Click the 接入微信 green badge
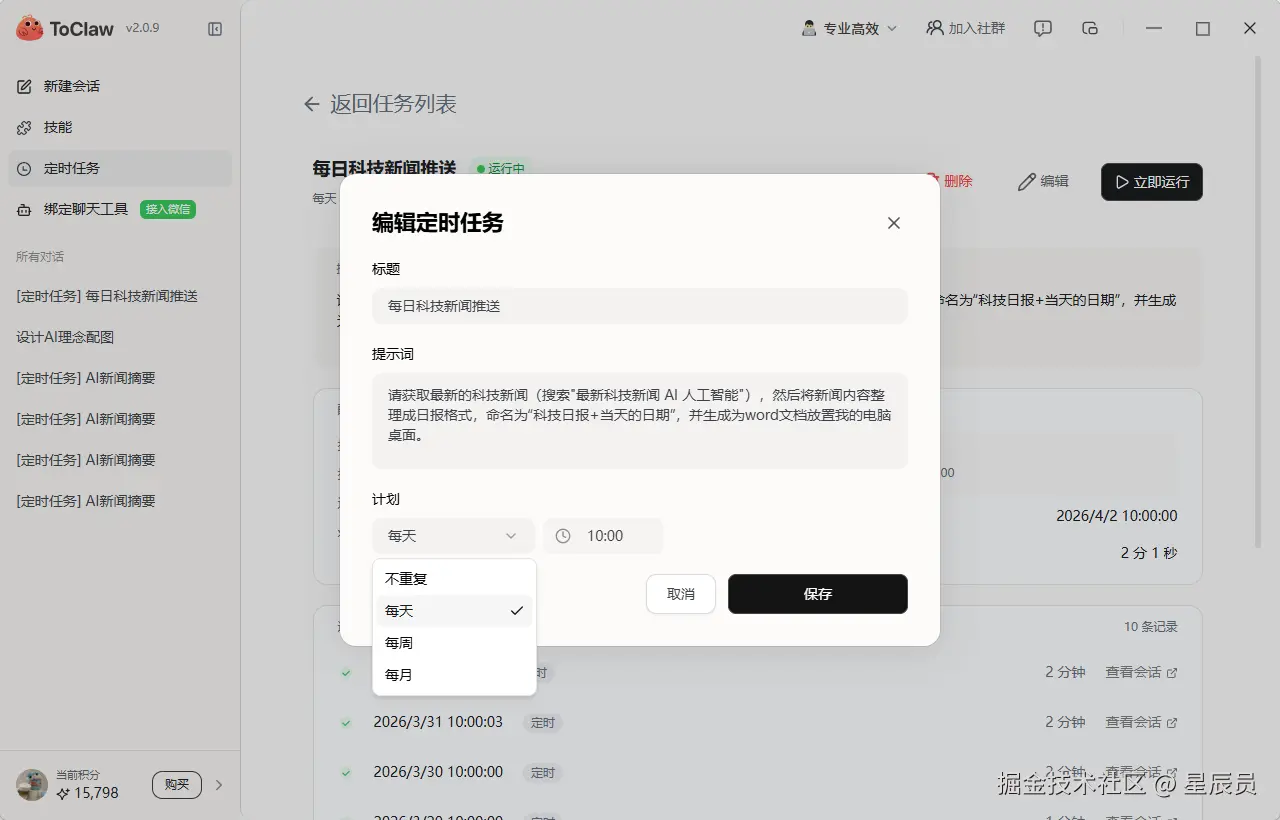 [x=168, y=209]
